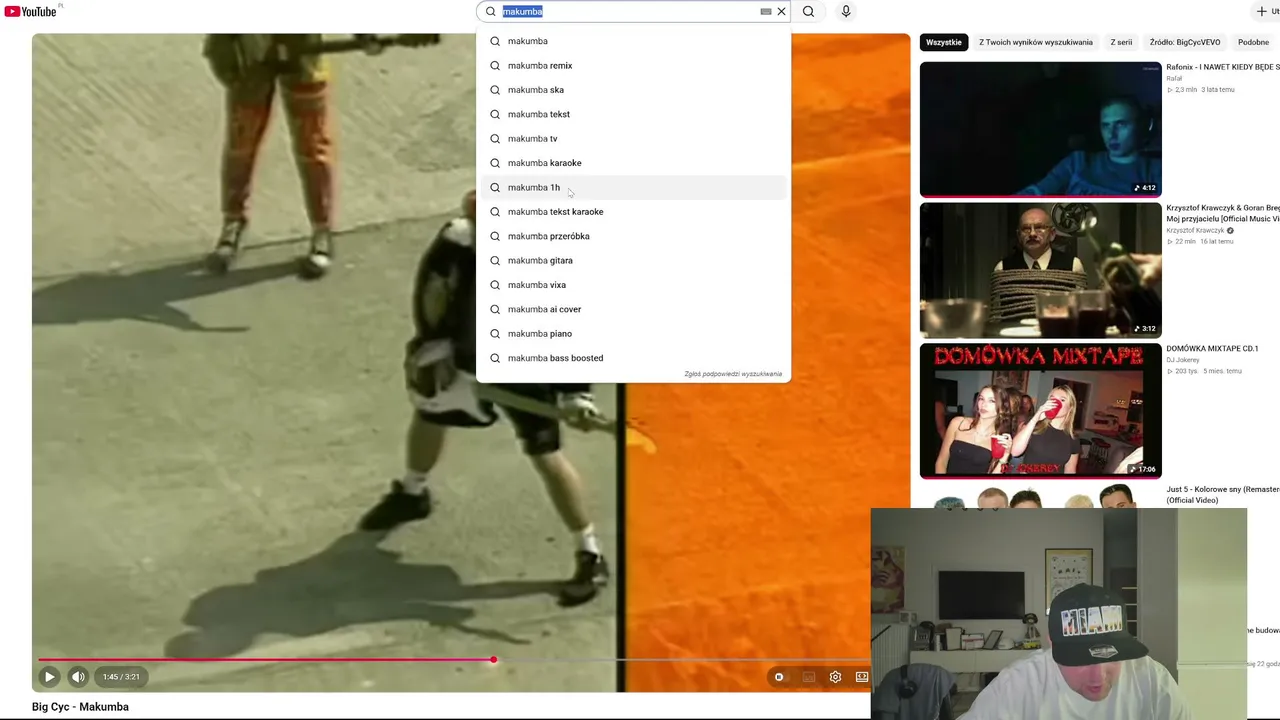1280x720 pixels.
Task: Select "makumba tekst karaoke" suggestion
Action: point(633,212)
